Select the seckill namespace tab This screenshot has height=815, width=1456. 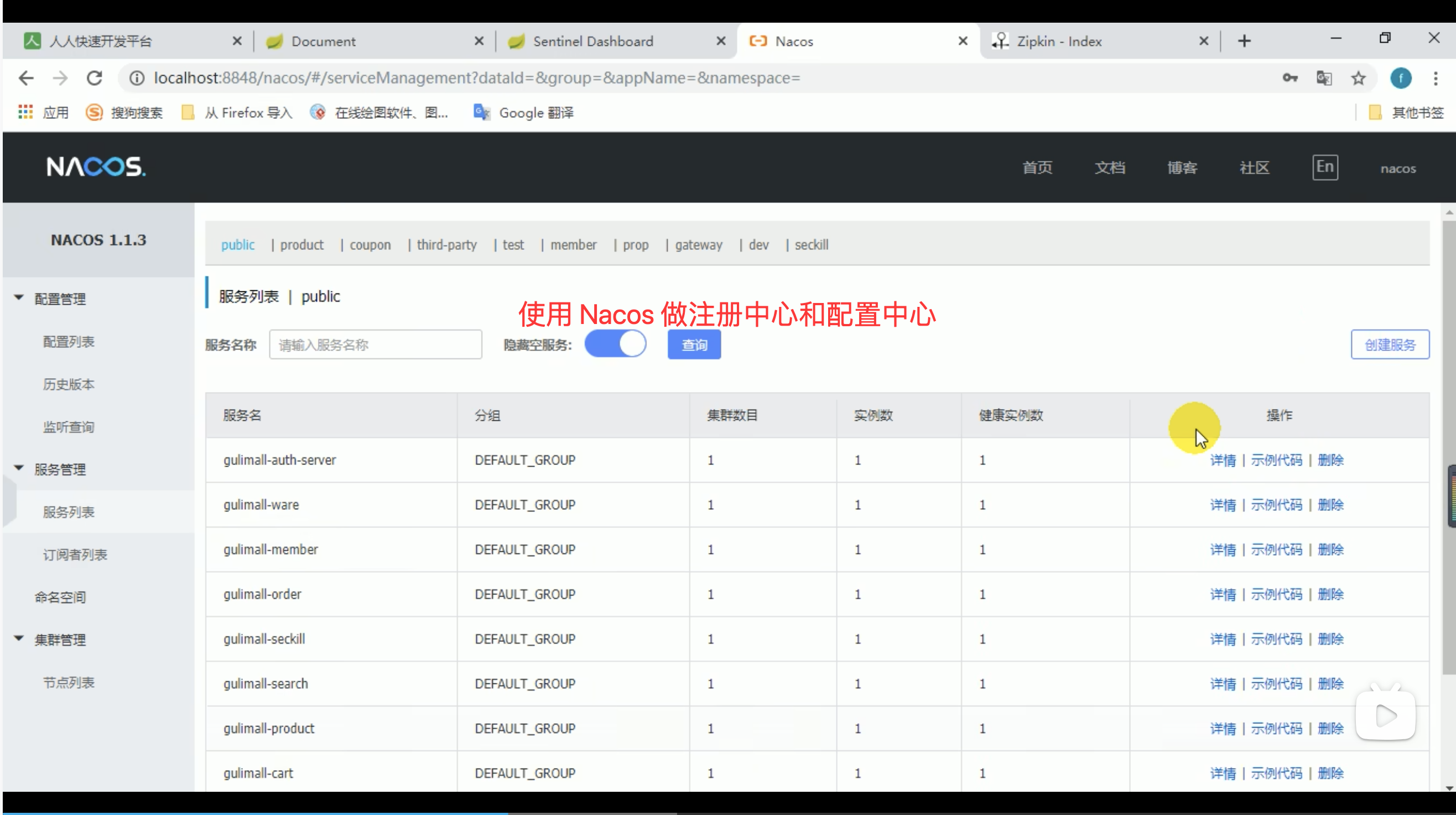click(811, 244)
